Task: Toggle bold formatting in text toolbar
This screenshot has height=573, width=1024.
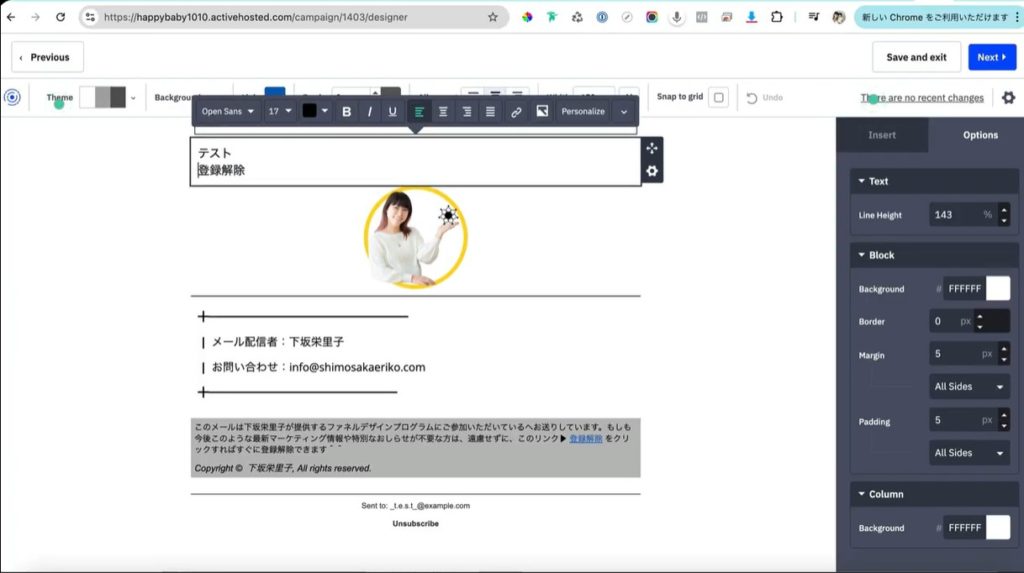Action: tap(347, 112)
